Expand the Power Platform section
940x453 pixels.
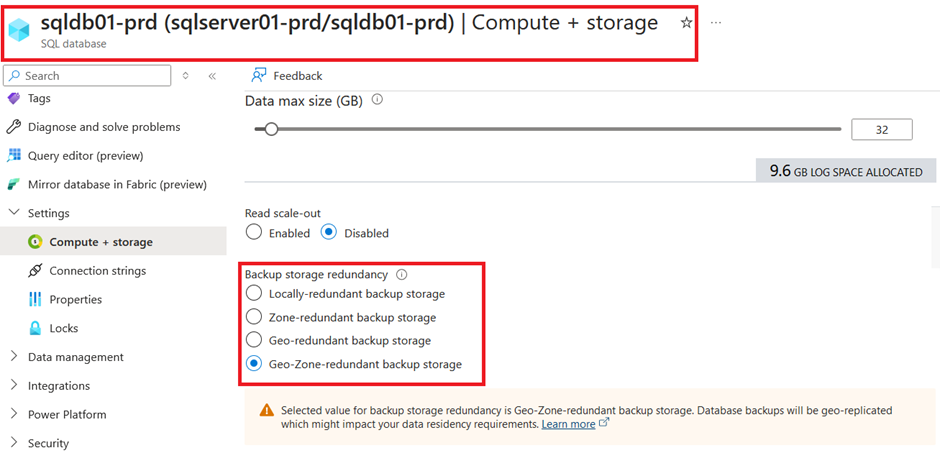tap(14, 415)
